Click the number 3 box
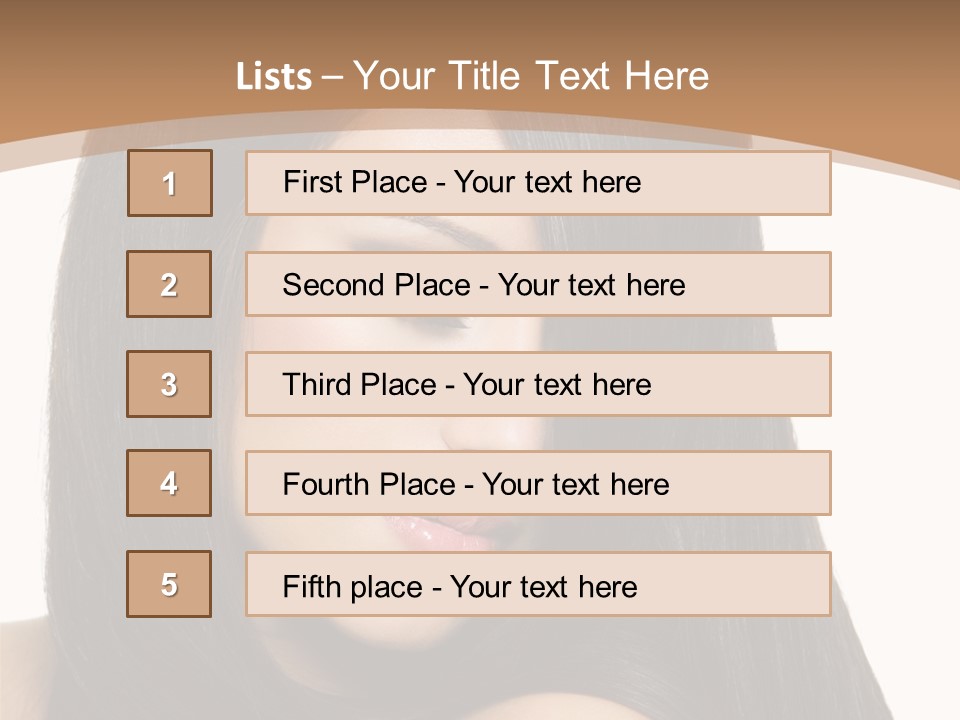 (x=169, y=384)
